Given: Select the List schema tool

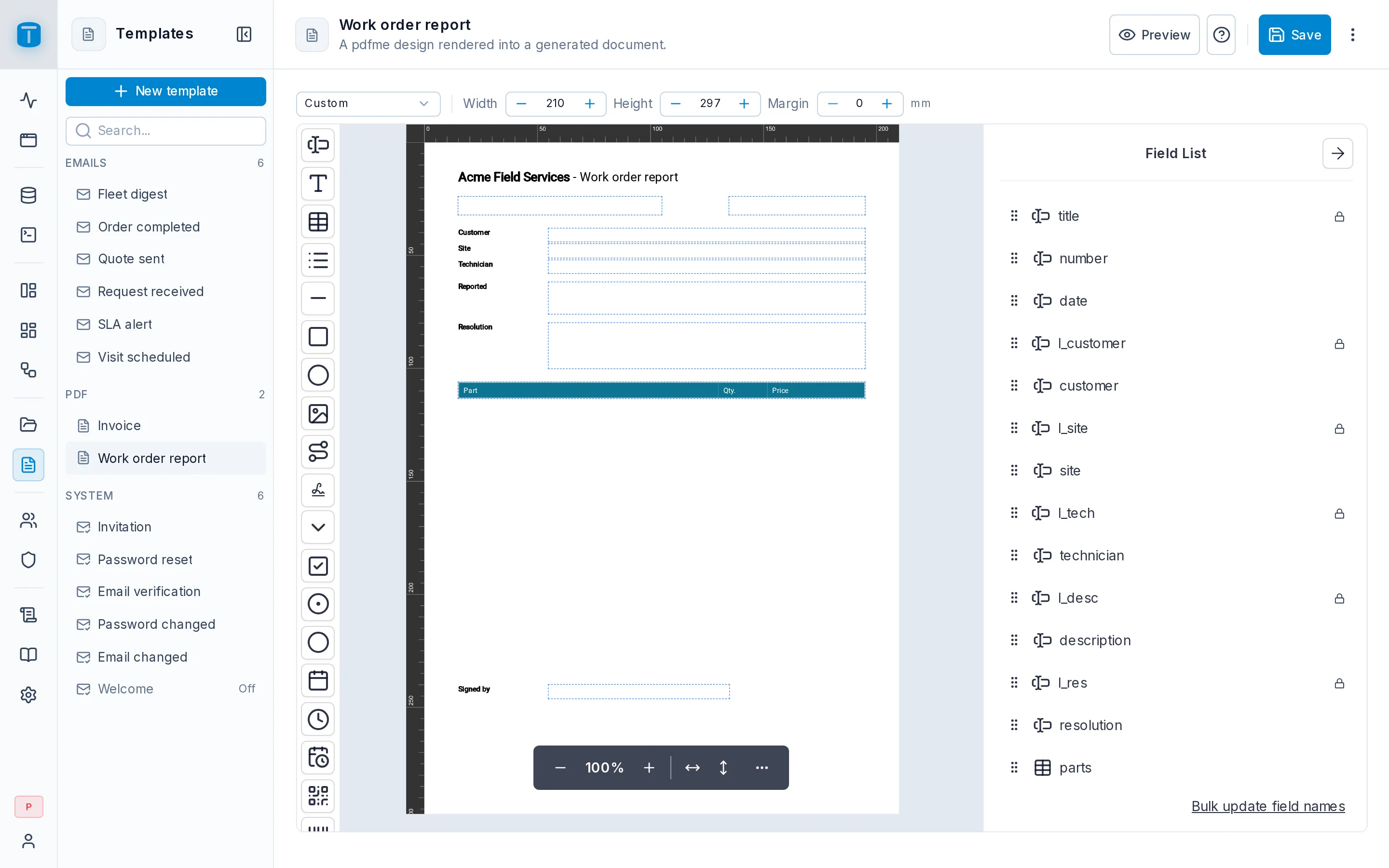Looking at the screenshot, I should pos(318,260).
